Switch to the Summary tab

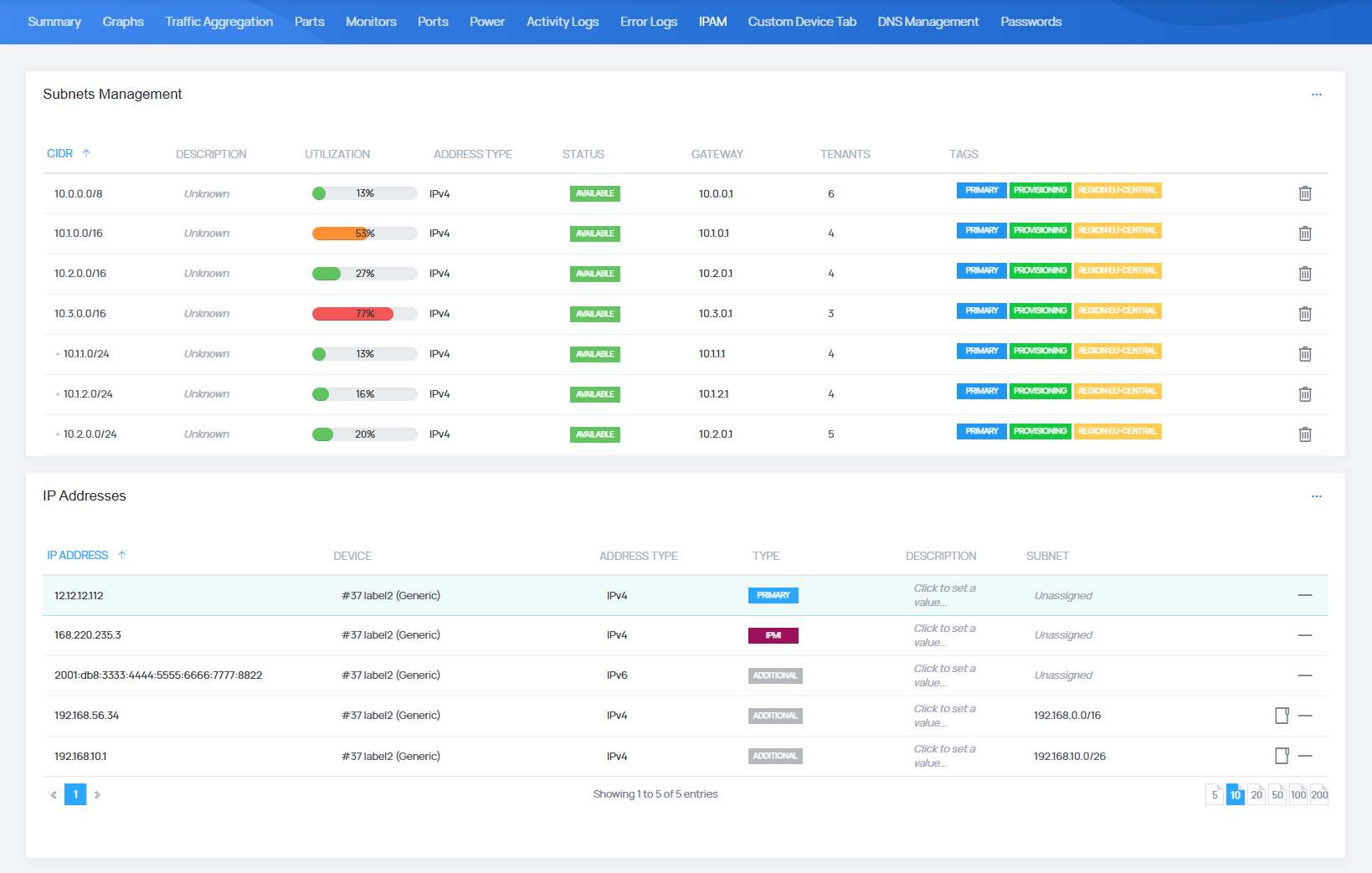pyautogui.click(x=54, y=22)
